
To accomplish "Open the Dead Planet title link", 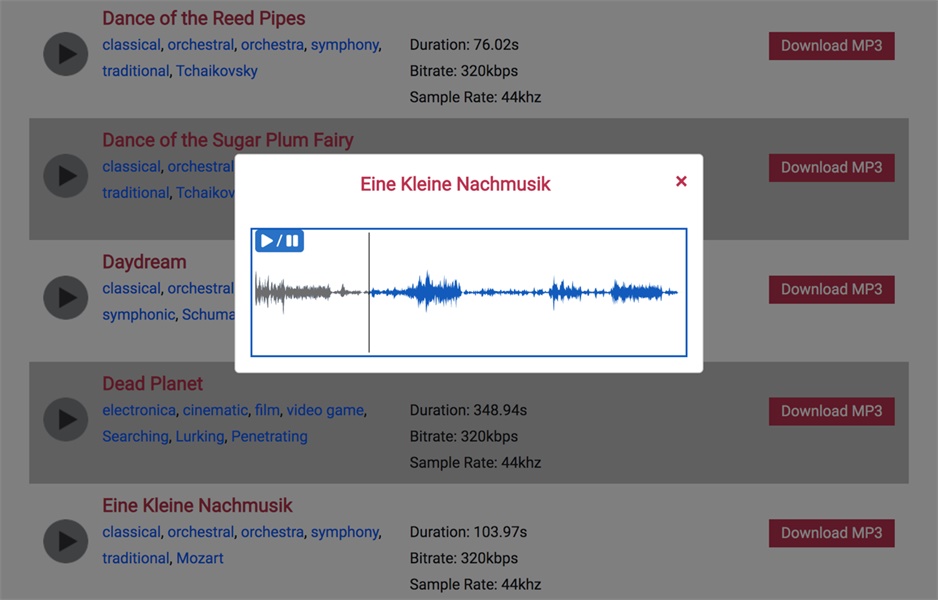I will (x=152, y=384).
